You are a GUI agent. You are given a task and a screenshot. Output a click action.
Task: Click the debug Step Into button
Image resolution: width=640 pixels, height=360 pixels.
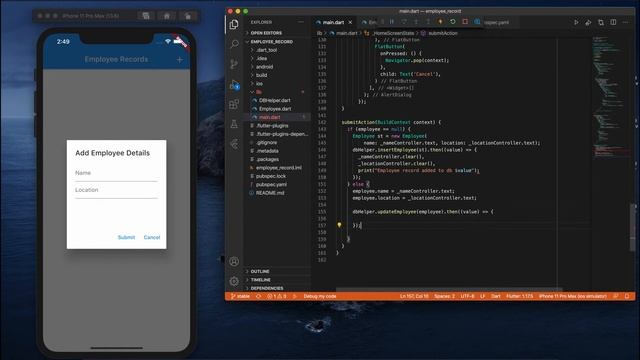(x=416, y=22)
